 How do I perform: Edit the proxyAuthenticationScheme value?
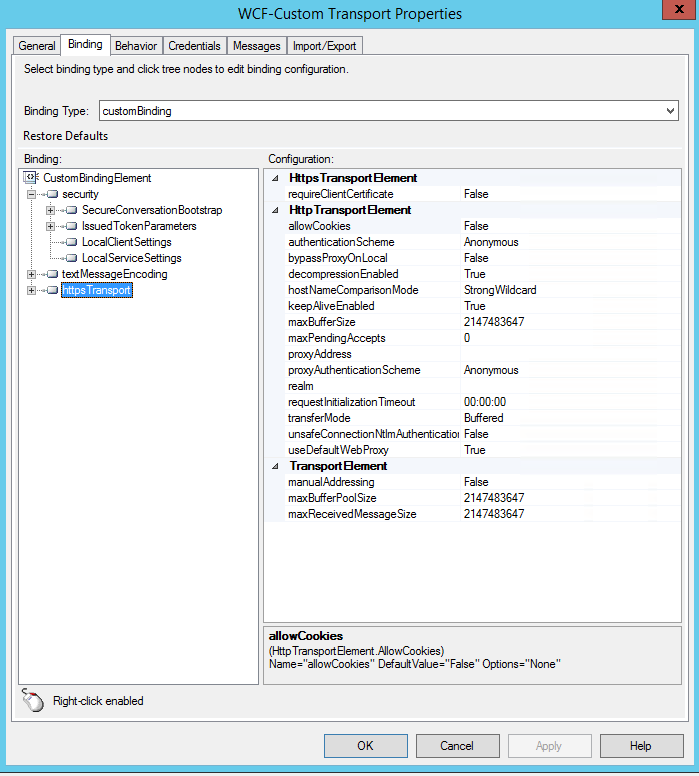click(x=570, y=370)
